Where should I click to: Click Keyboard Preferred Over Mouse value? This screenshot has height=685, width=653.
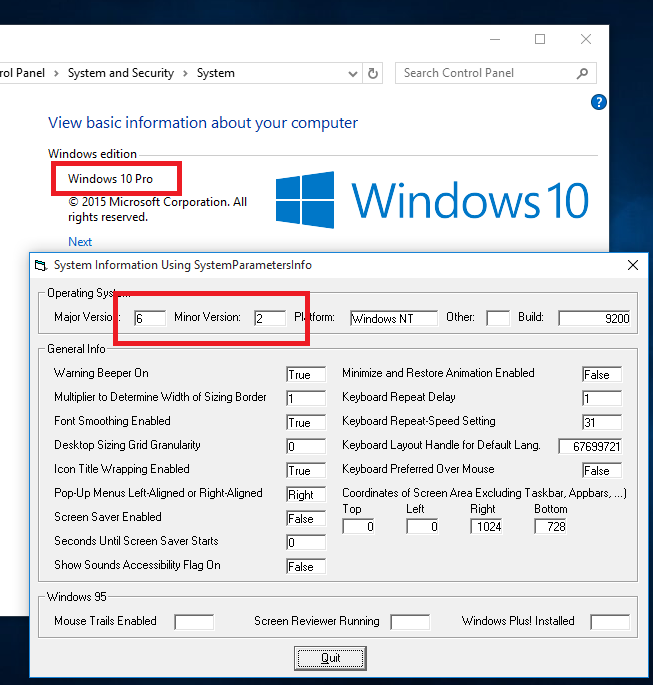tap(602, 471)
